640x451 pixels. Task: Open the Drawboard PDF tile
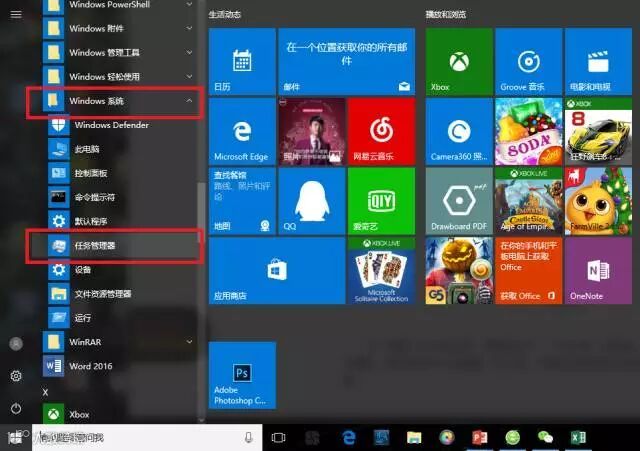coord(459,201)
